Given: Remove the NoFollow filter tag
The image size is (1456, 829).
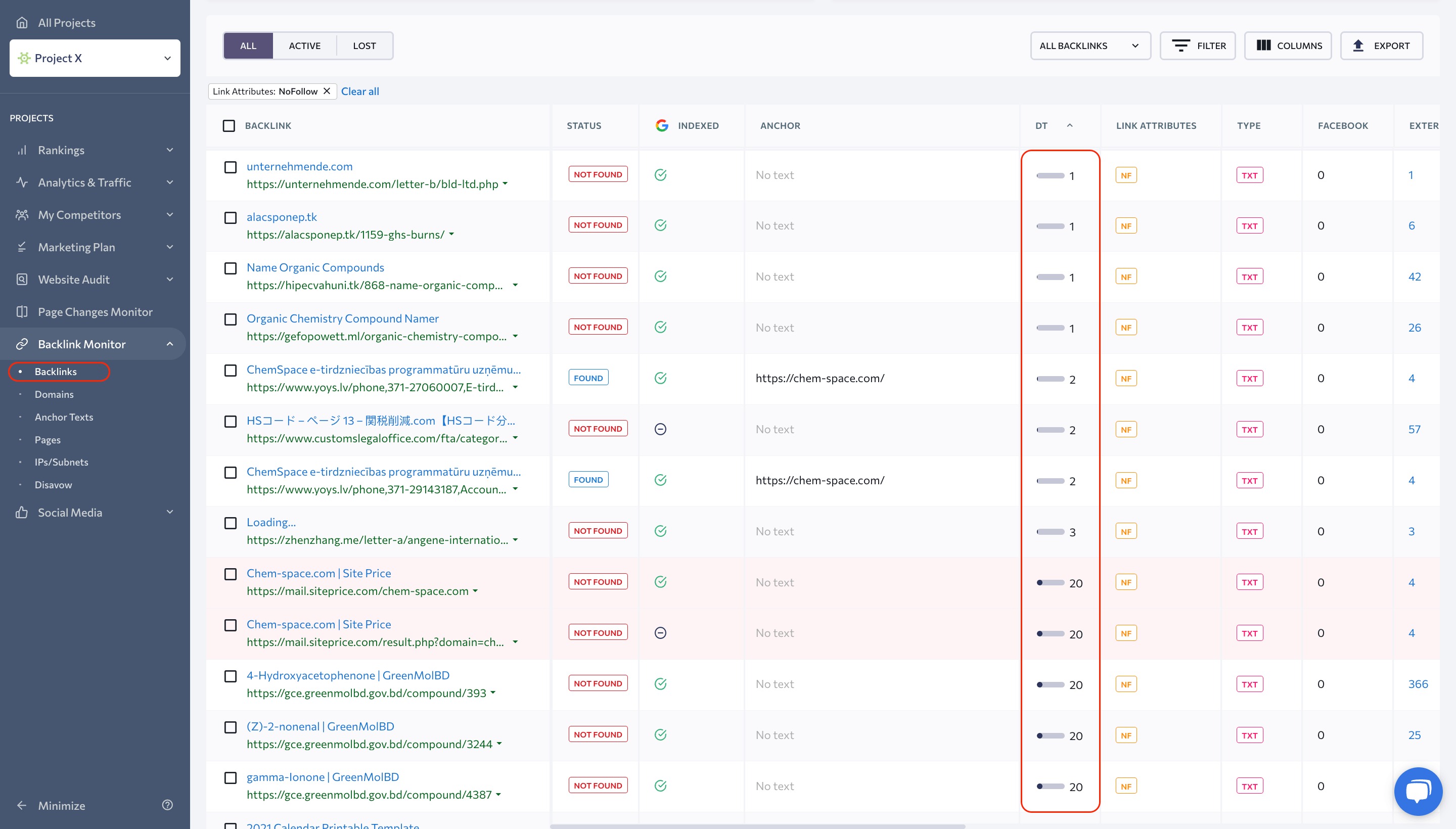Looking at the screenshot, I should pyautogui.click(x=327, y=91).
